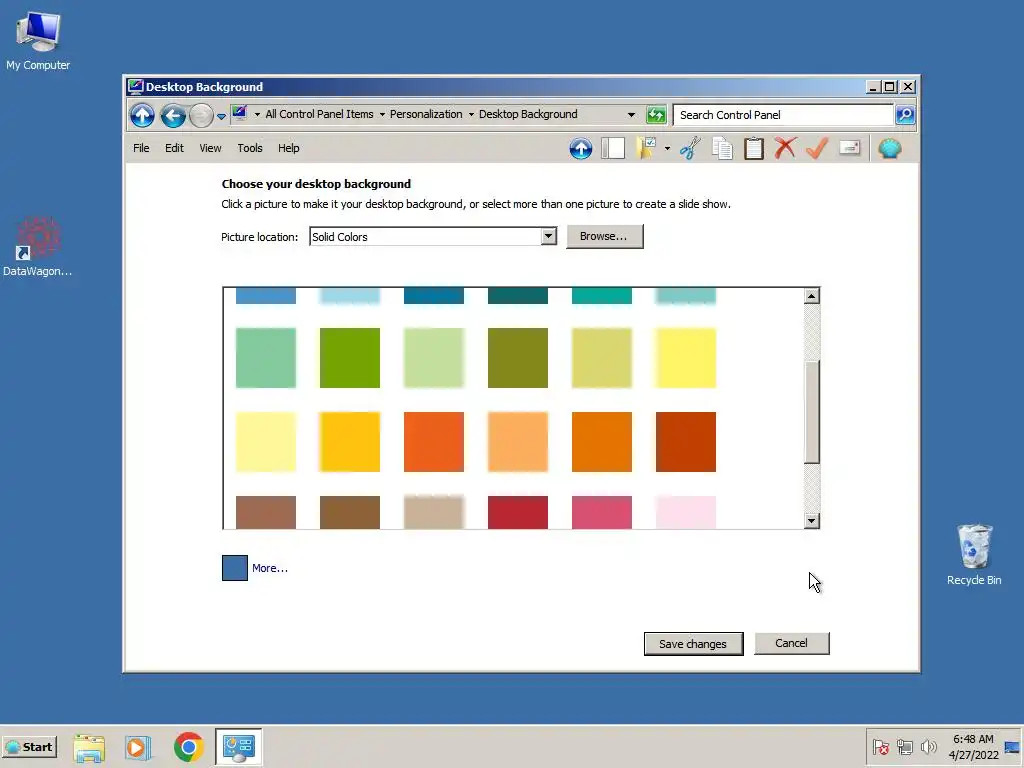Pick the dark burnt orange swatch
1024x768 pixels.
686,441
